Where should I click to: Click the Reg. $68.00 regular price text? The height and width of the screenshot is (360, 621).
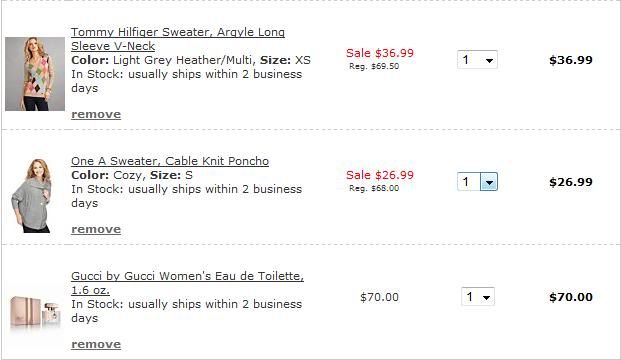point(374,188)
